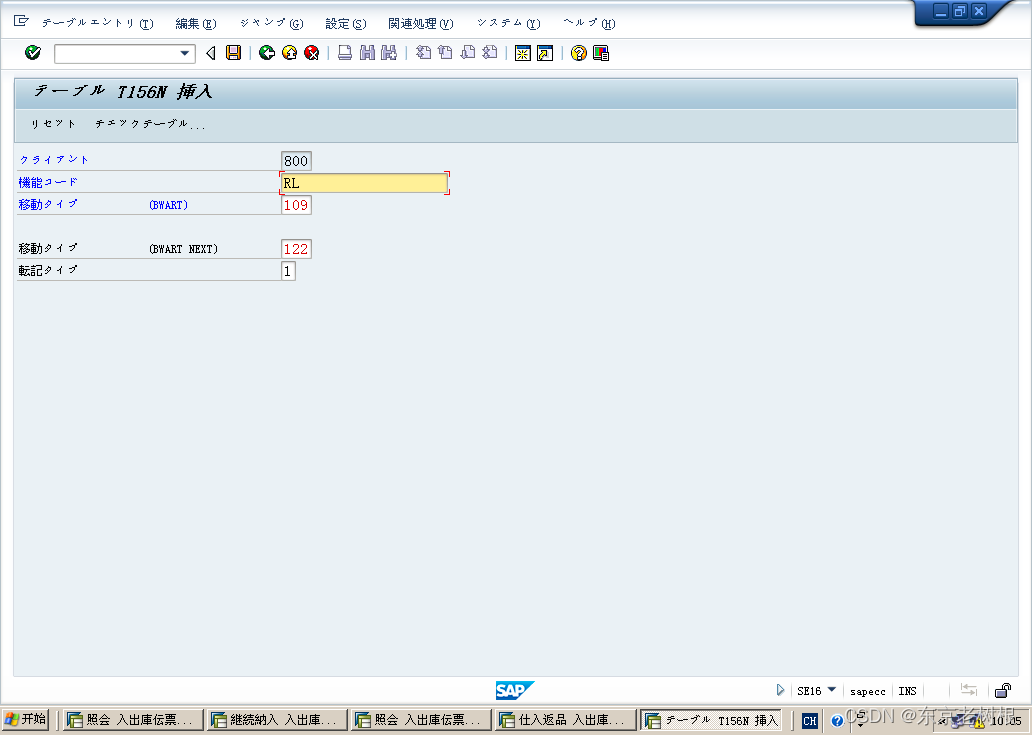The image size is (1032, 735).
Task: Click the CH language indicator in taskbar
Action: point(810,721)
